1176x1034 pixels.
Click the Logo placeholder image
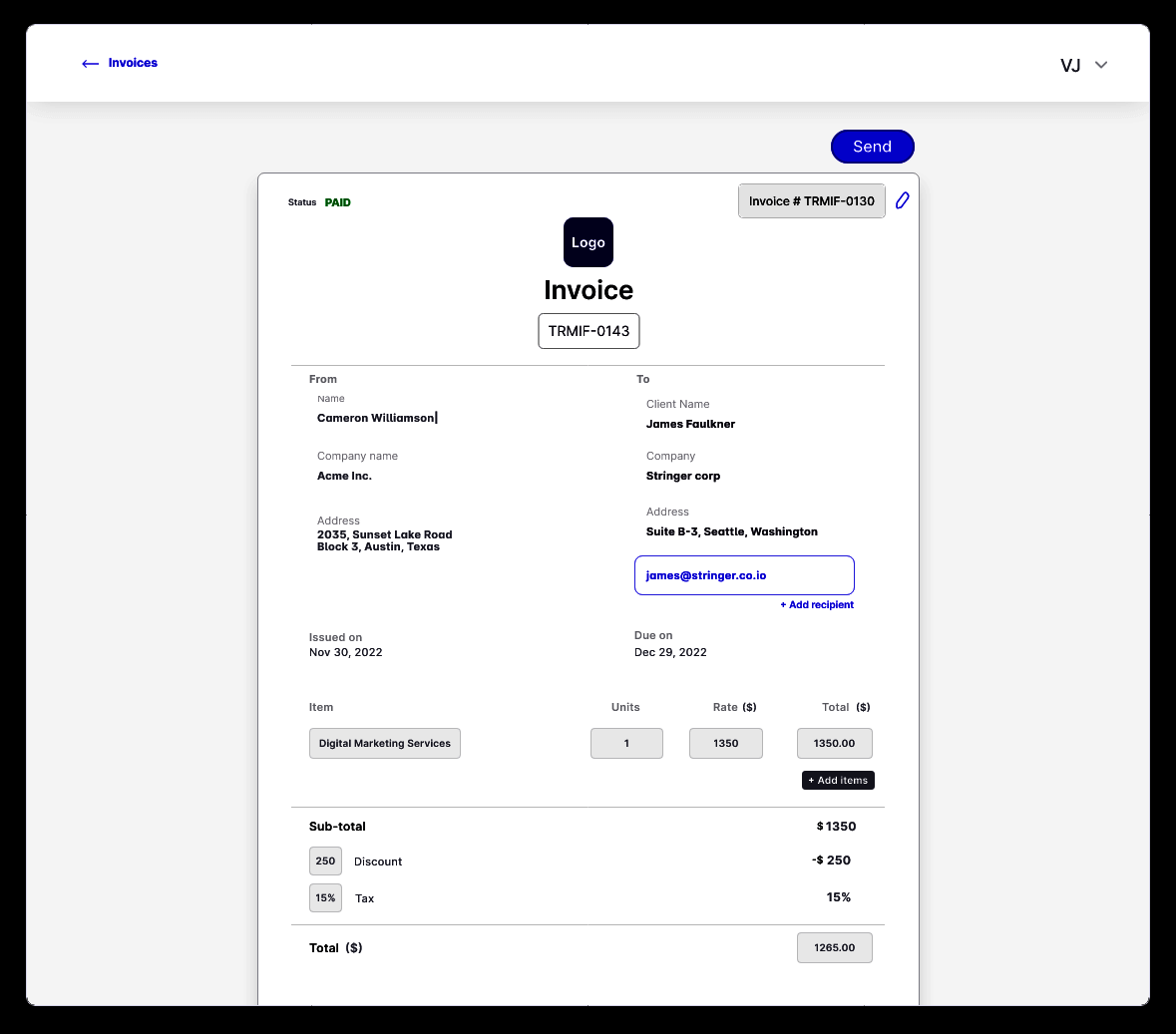click(x=588, y=242)
